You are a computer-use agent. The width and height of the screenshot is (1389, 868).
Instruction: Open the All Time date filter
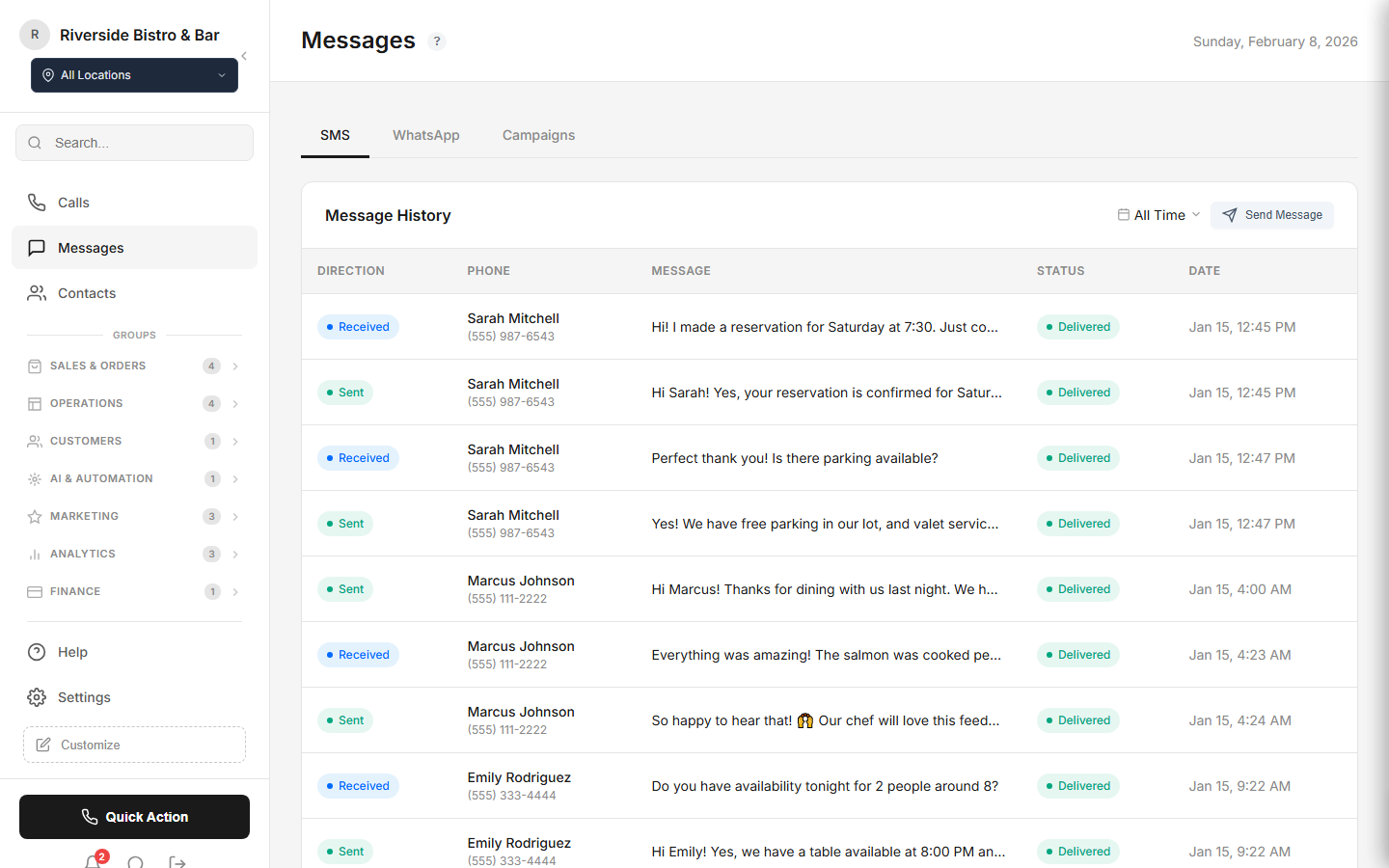(x=1157, y=214)
